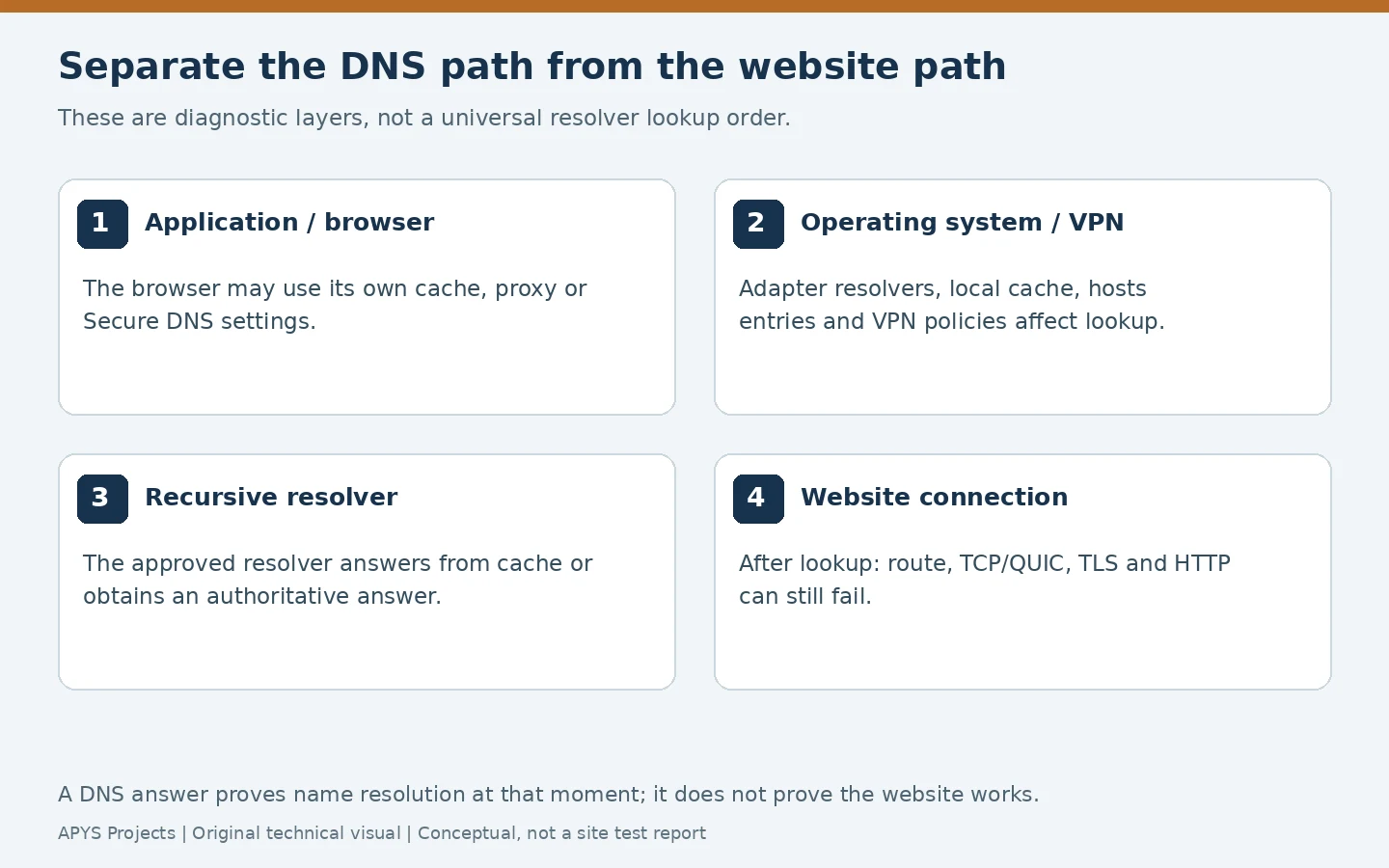
Task: Click the text "The browser may use its own cache"
Action: click(x=335, y=305)
